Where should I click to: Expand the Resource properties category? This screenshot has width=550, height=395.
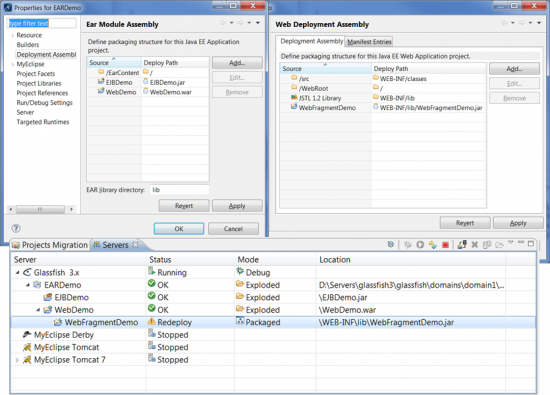click(13, 35)
